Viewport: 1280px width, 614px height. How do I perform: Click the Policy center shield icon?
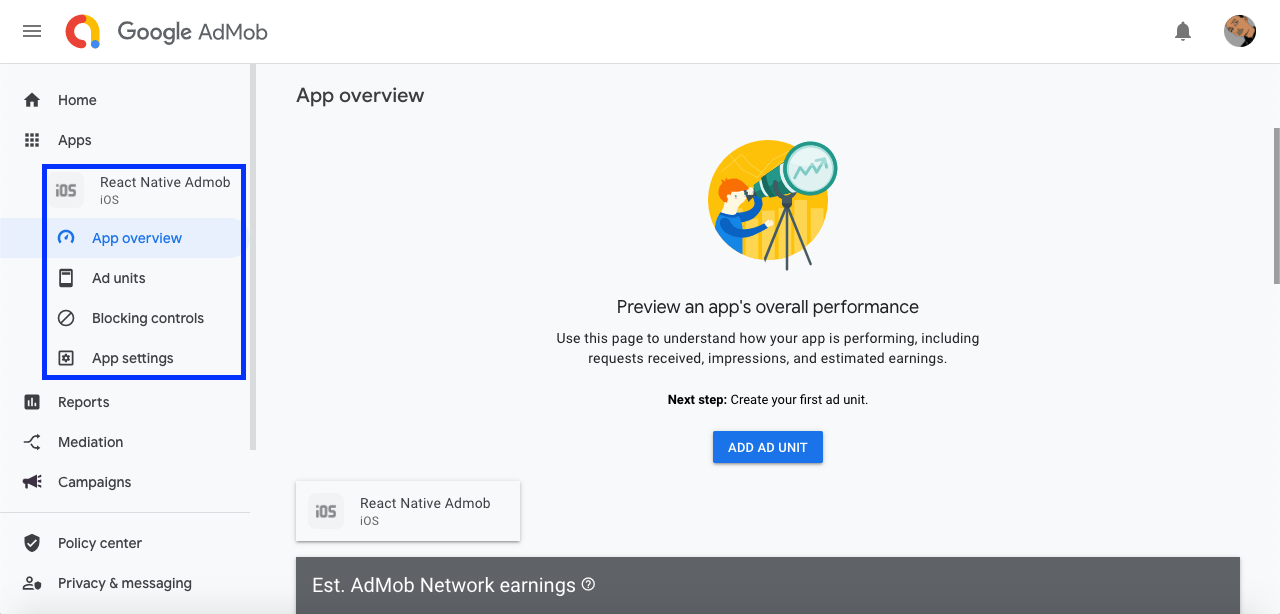tap(31, 543)
